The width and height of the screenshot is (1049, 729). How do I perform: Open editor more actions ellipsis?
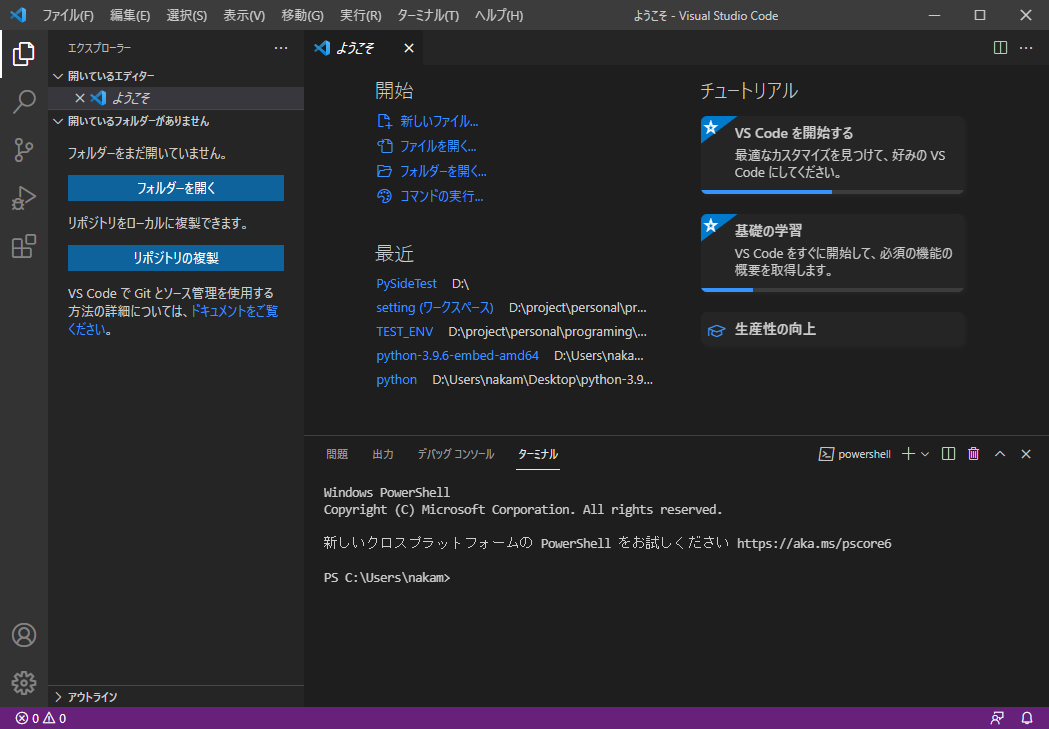[1026, 47]
